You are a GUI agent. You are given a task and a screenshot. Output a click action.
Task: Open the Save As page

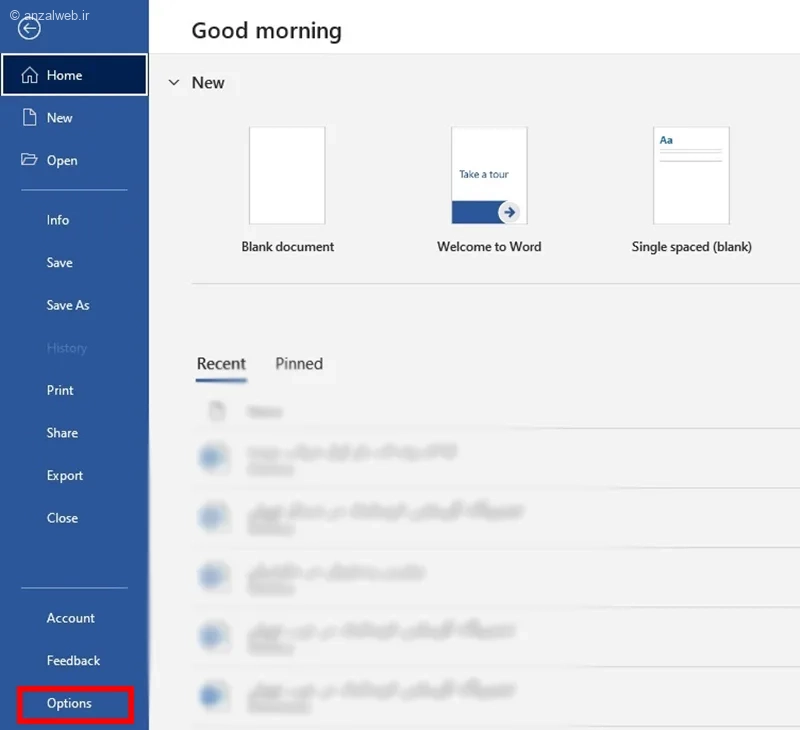tap(68, 305)
